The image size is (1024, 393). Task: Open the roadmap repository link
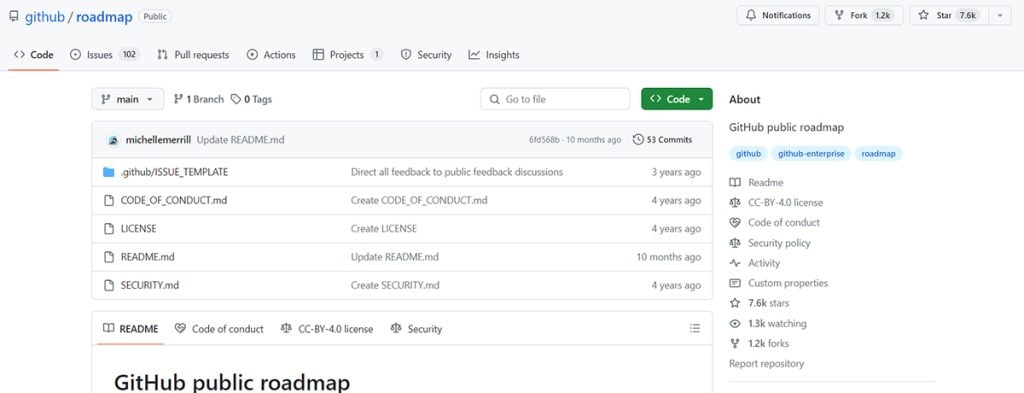click(x=104, y=17)
